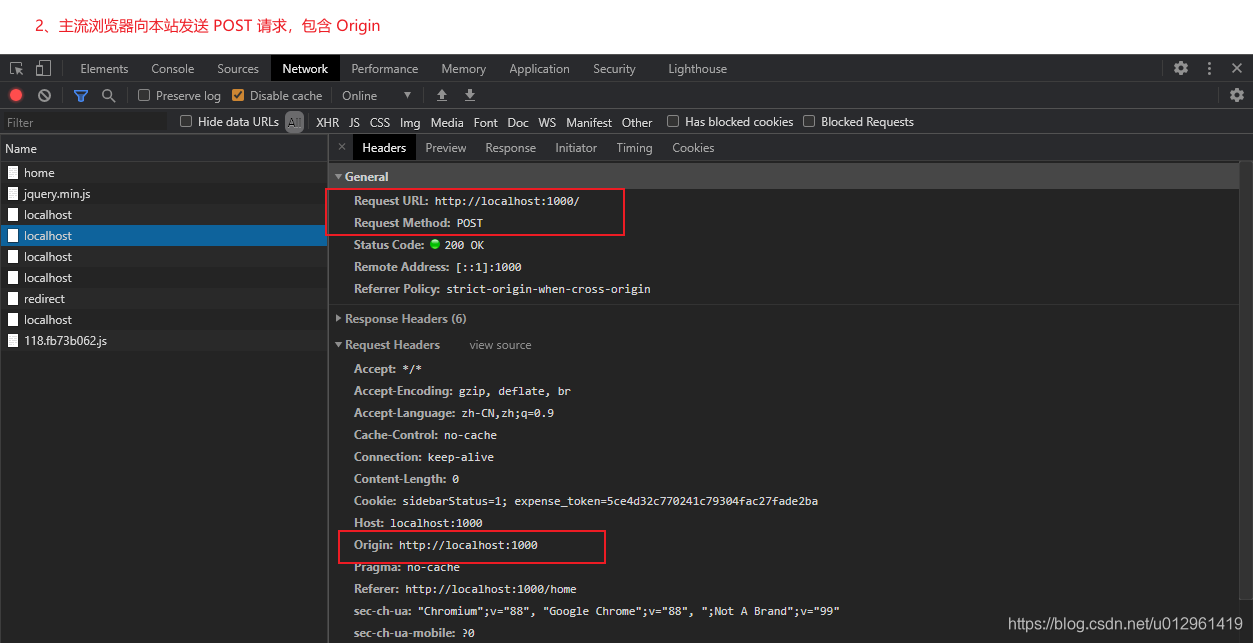Open Network panel settings gear
This screenshot has height=643, width=1253.
(1237, 95)
